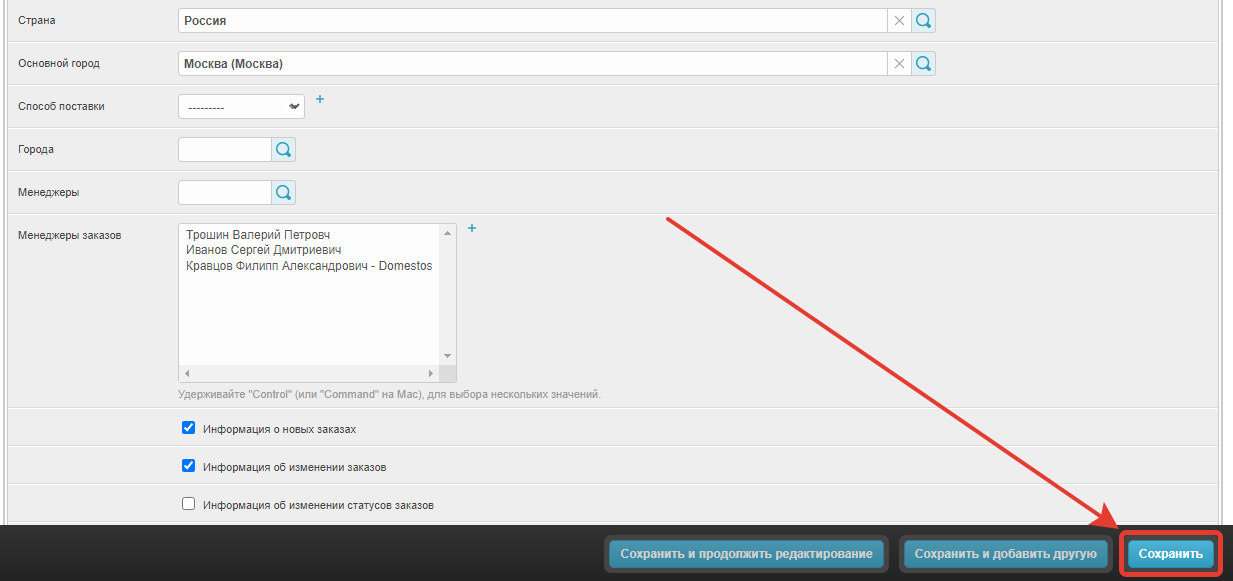Add new Менеджеры заказов with plus icon

click(x=472, y=228)
